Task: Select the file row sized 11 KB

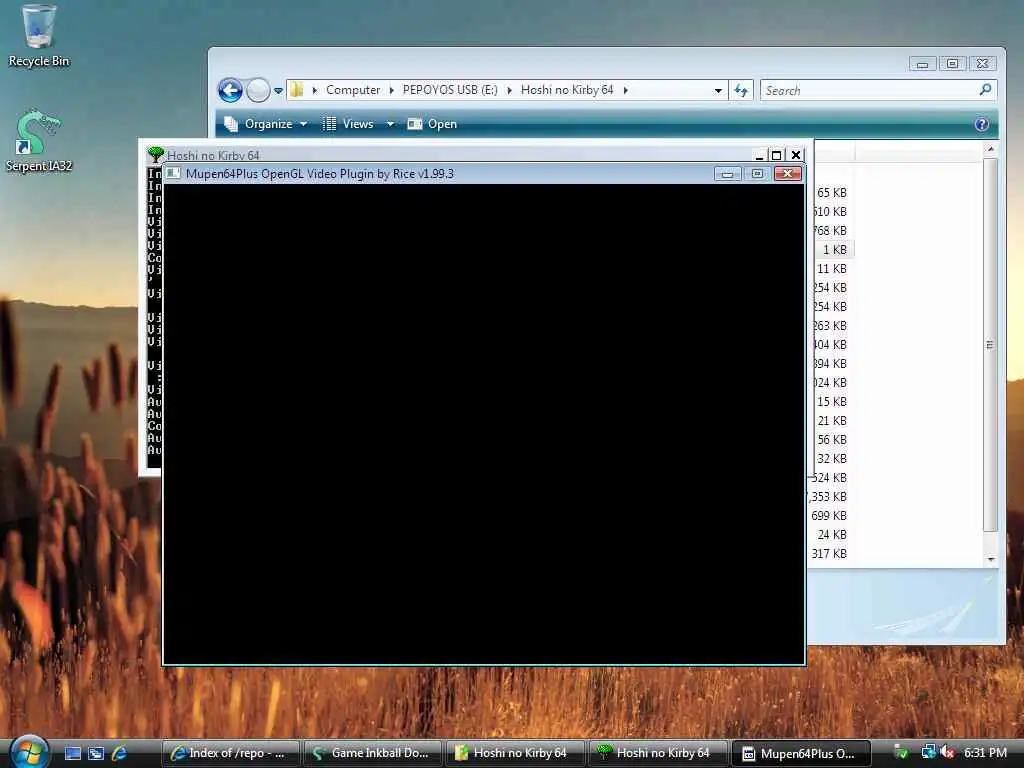Action: click(832, 268)
